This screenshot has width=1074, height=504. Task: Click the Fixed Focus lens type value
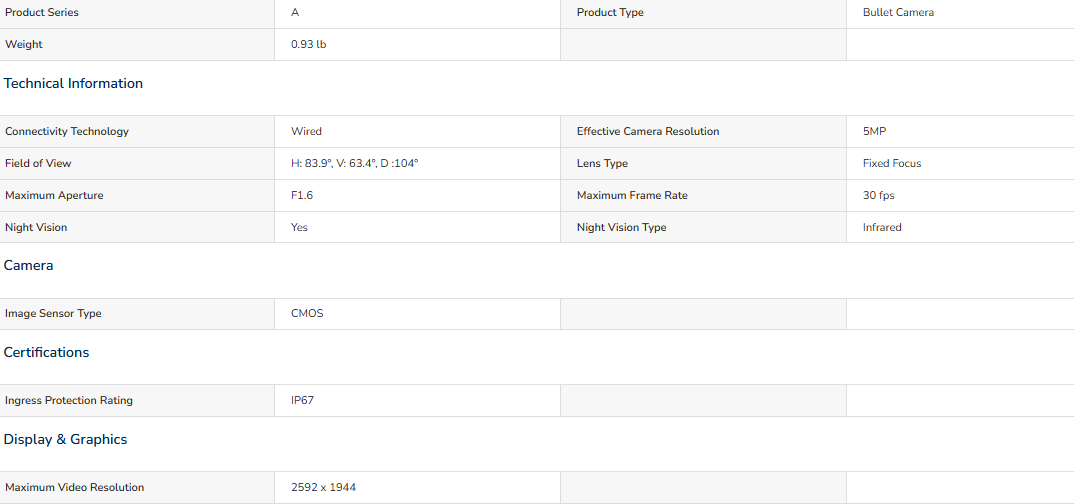tap(892, 164)
